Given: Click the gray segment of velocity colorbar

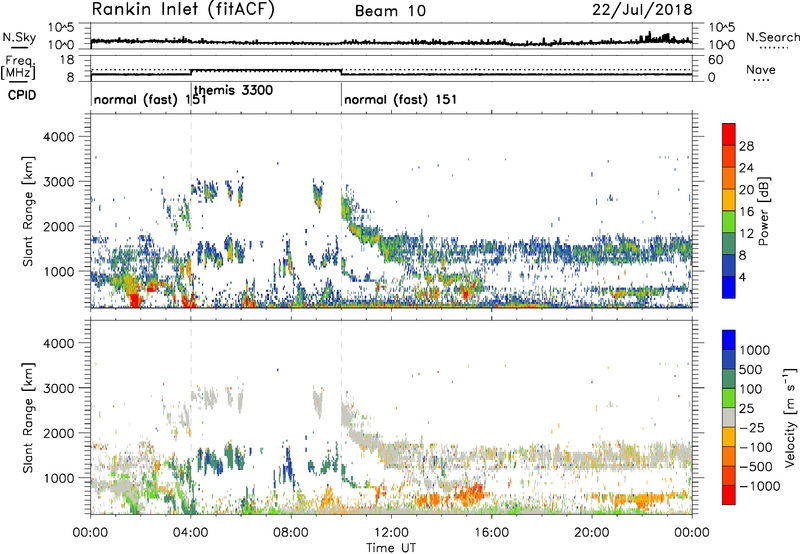Looking at the screenshot, I should tap(729, 418).
